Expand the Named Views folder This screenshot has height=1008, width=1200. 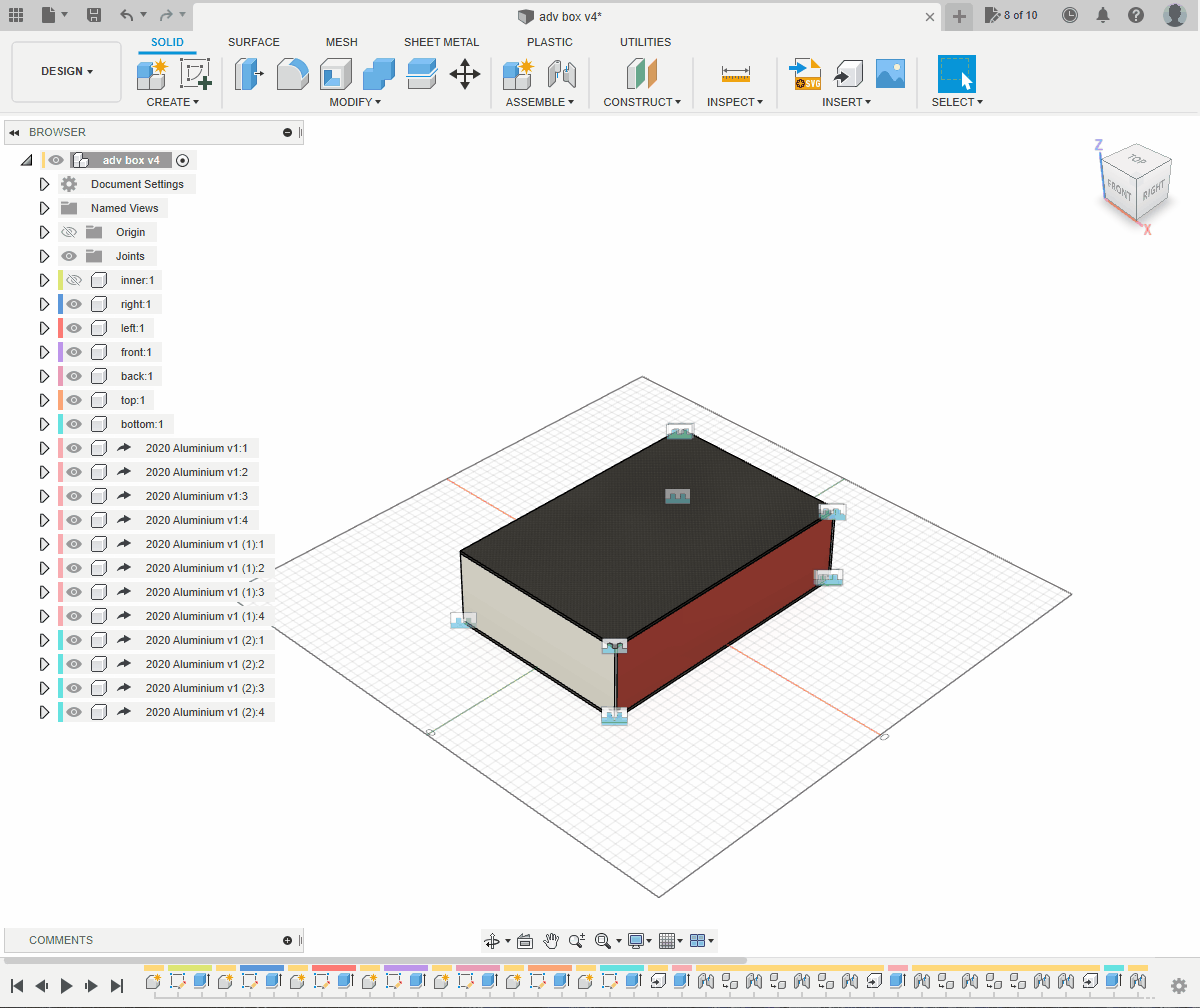pos(44,208)
